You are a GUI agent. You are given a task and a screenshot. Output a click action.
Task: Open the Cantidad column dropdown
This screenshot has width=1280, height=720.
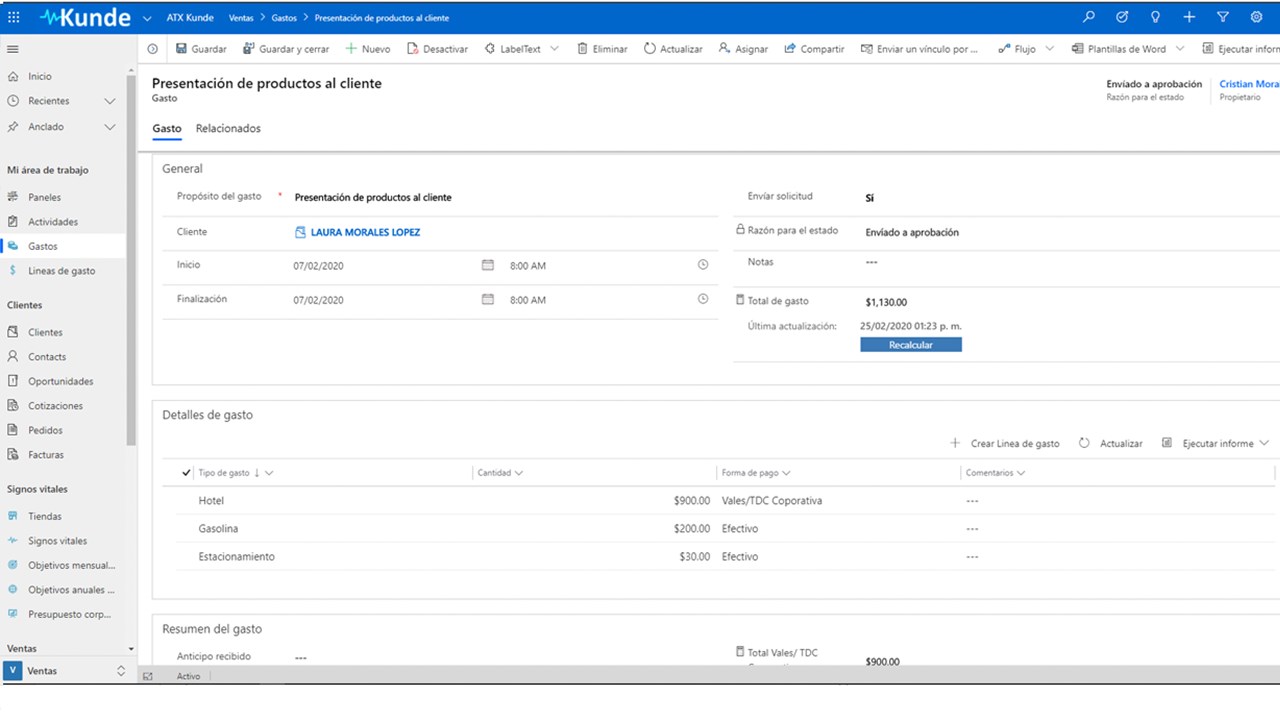[x=518, y=473]
